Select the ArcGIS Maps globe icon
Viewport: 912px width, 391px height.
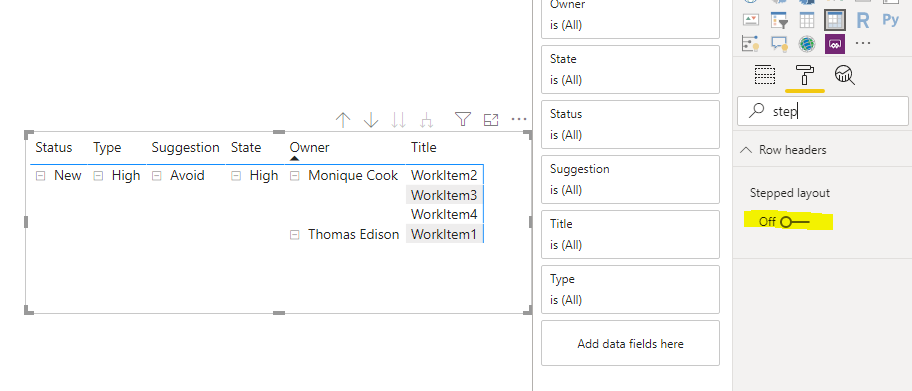807,43
